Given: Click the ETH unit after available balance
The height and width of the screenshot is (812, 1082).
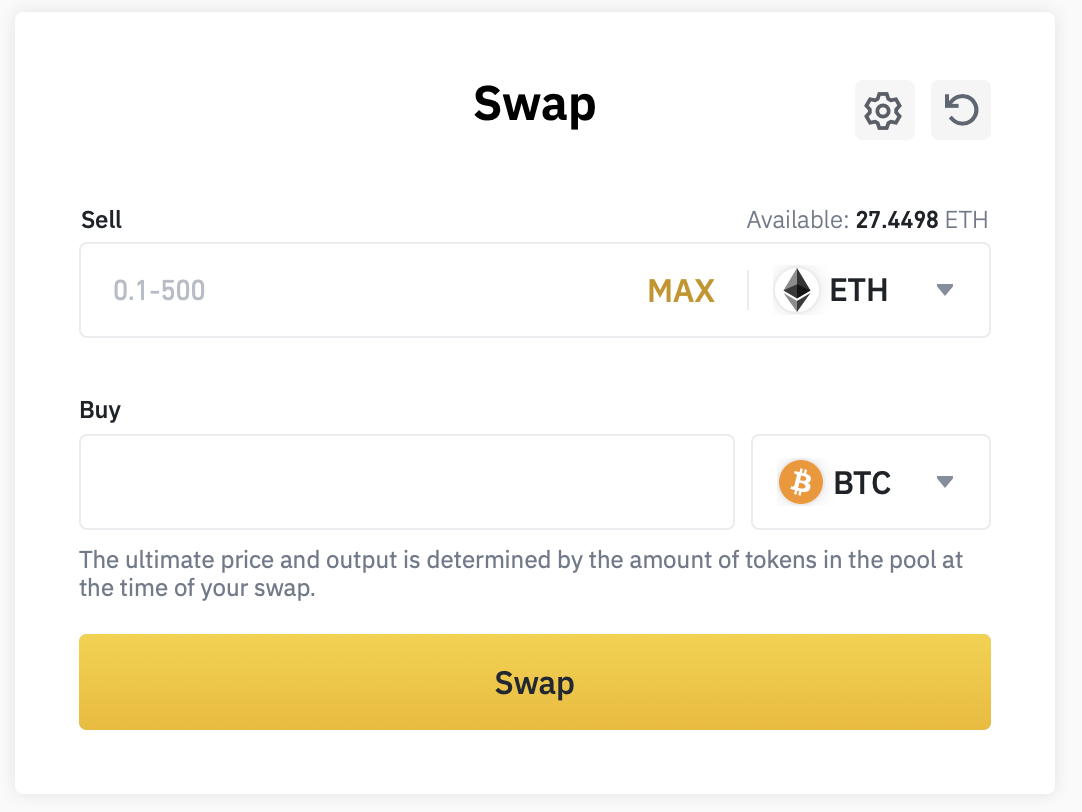Looking at the screenshot, I should 967,220.
